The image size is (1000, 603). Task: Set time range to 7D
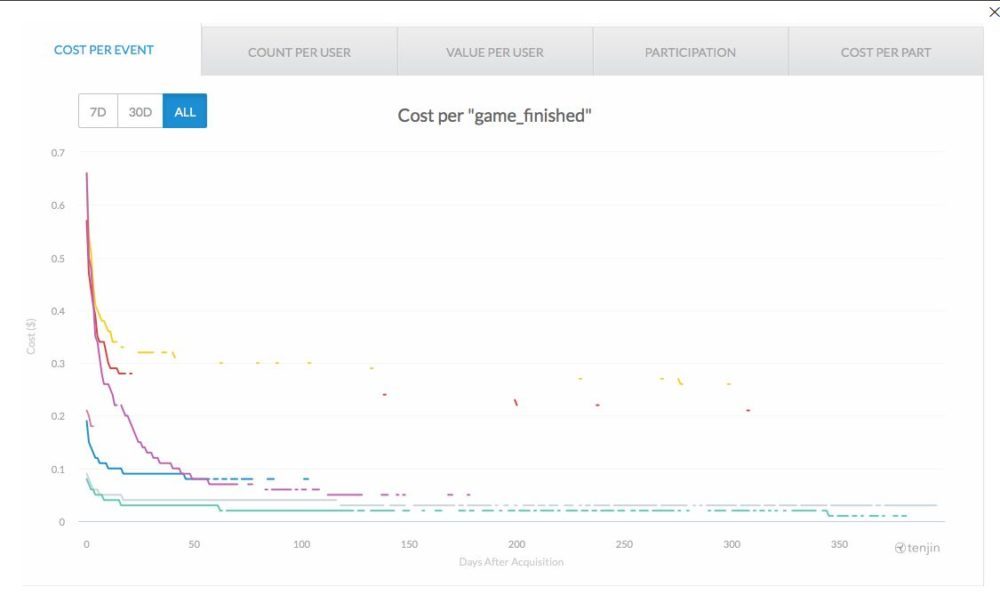pyautogui.click(x=98, y=112)
